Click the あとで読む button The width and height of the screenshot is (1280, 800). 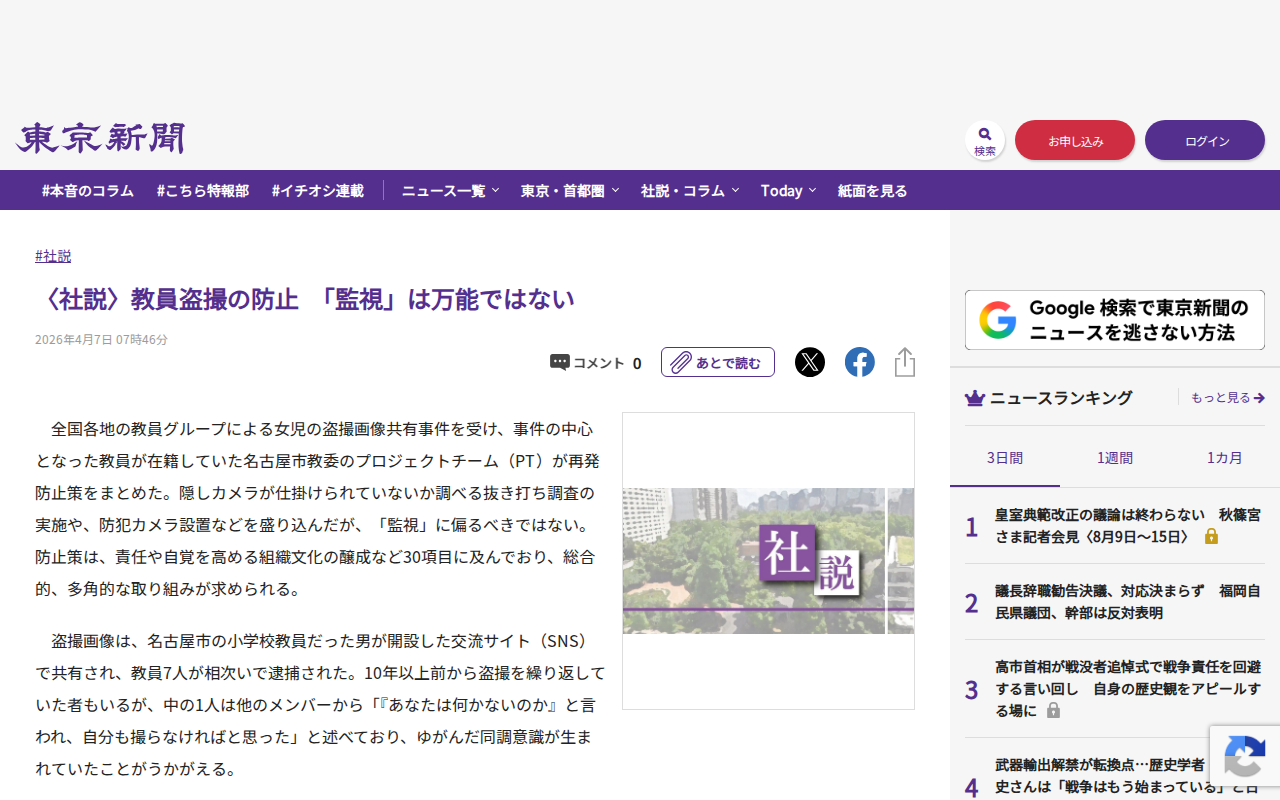point(718,362)
